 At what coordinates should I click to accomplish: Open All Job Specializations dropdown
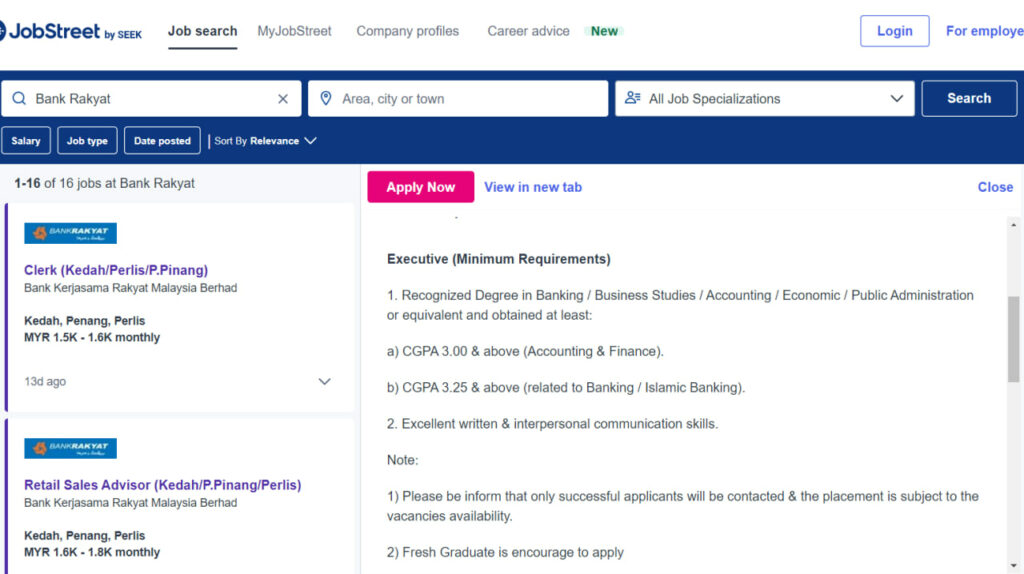[x=764, y=99]
